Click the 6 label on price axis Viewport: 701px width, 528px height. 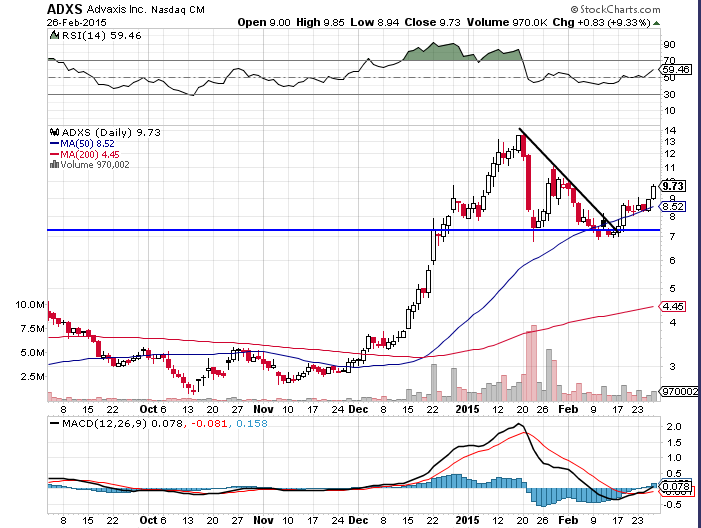click(x=672, y=261)
